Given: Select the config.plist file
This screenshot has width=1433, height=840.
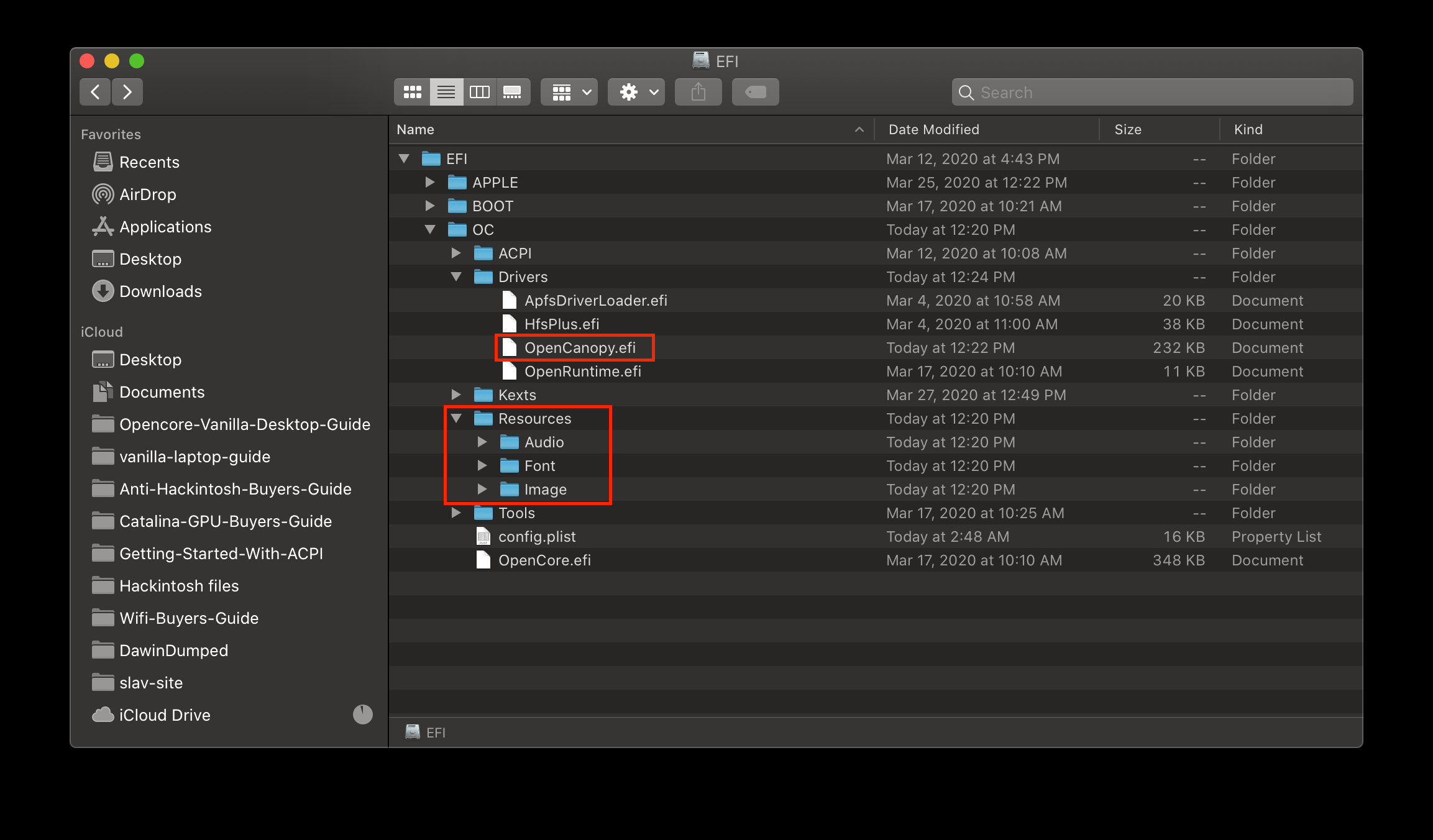Looking at the screenshot, I should 537,536.
